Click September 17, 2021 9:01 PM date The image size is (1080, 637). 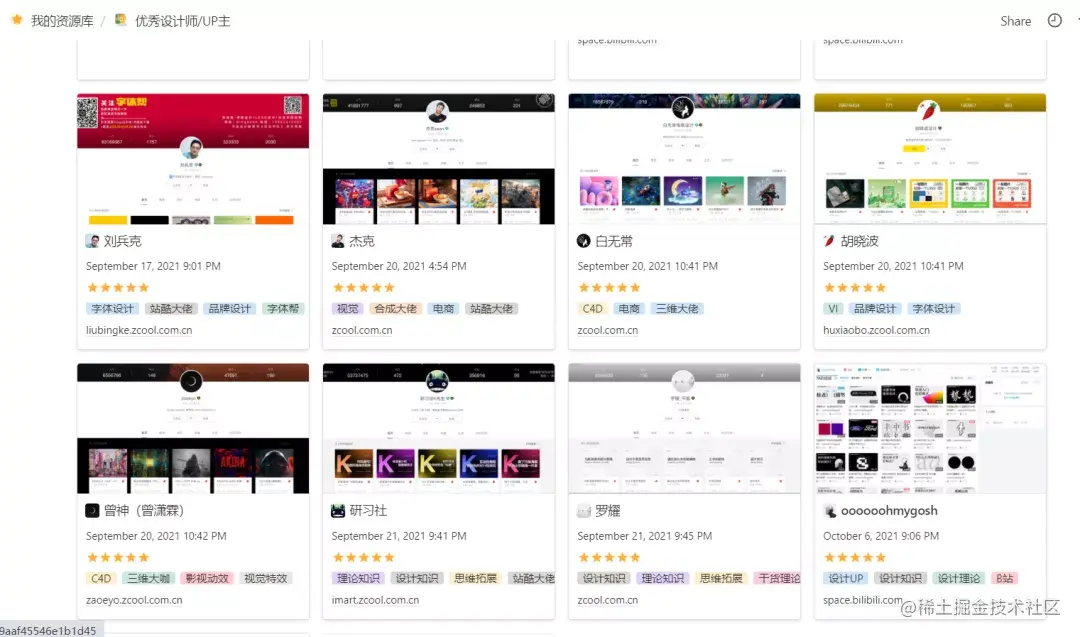click(153, 266)
